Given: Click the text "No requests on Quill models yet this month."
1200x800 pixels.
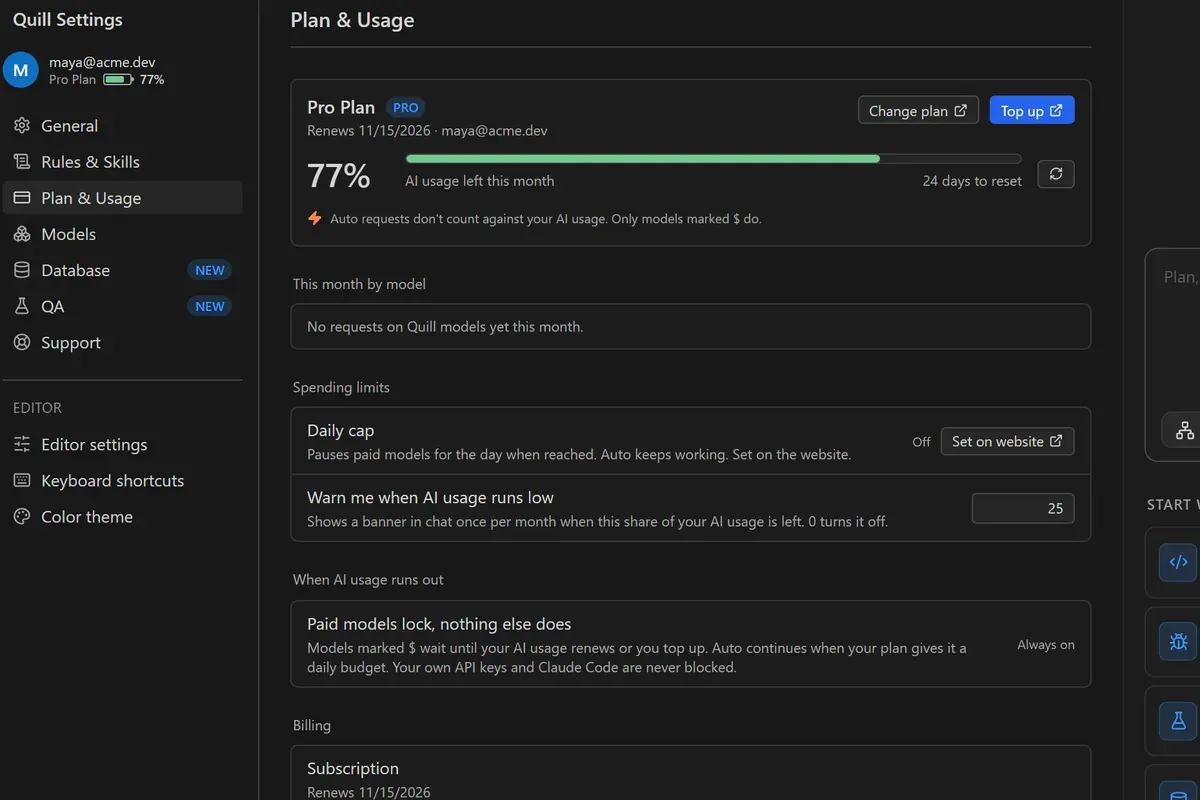Looking at the screenshot, I should point(445,326).
